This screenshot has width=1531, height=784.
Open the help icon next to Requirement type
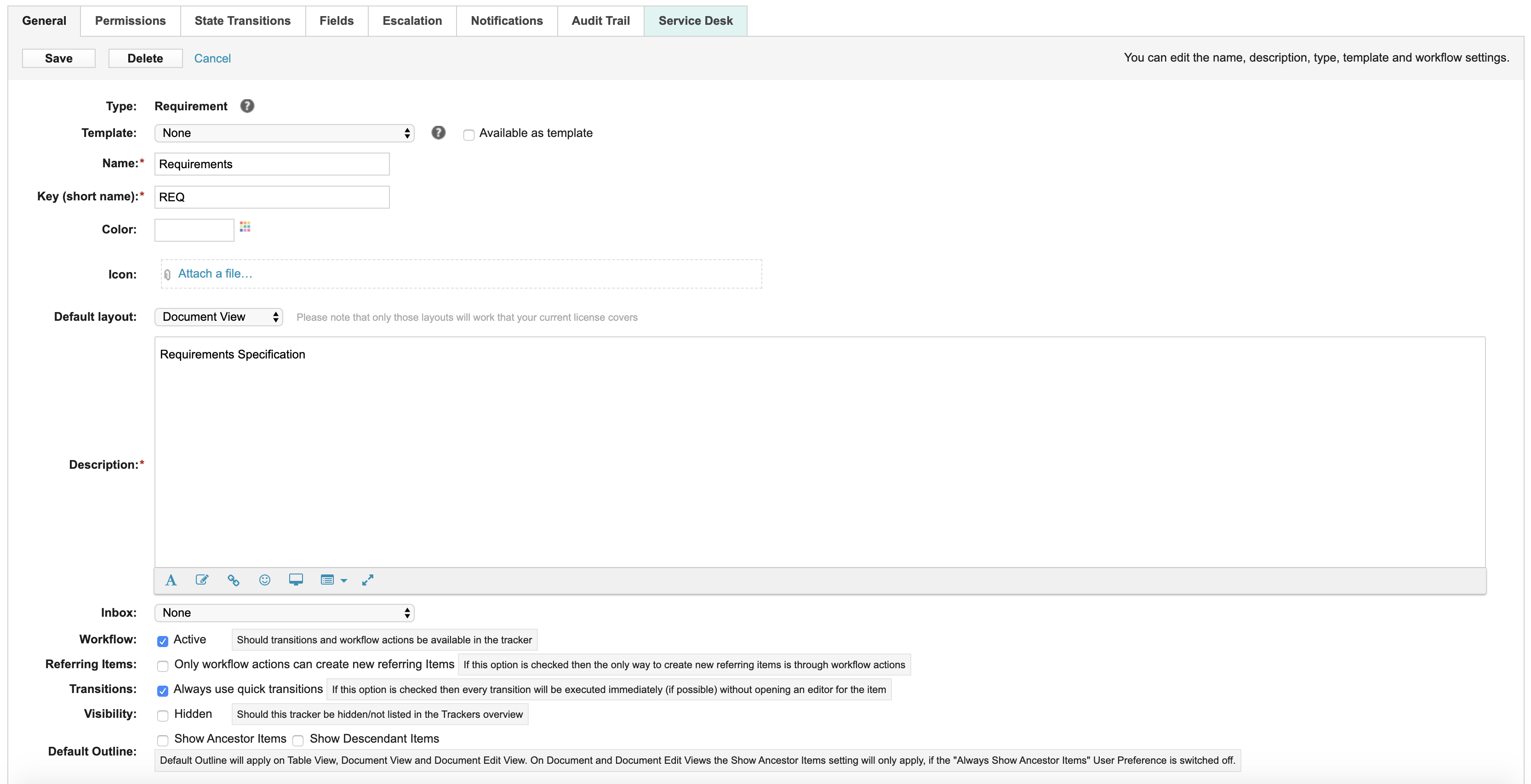click(x=246, y=106)
